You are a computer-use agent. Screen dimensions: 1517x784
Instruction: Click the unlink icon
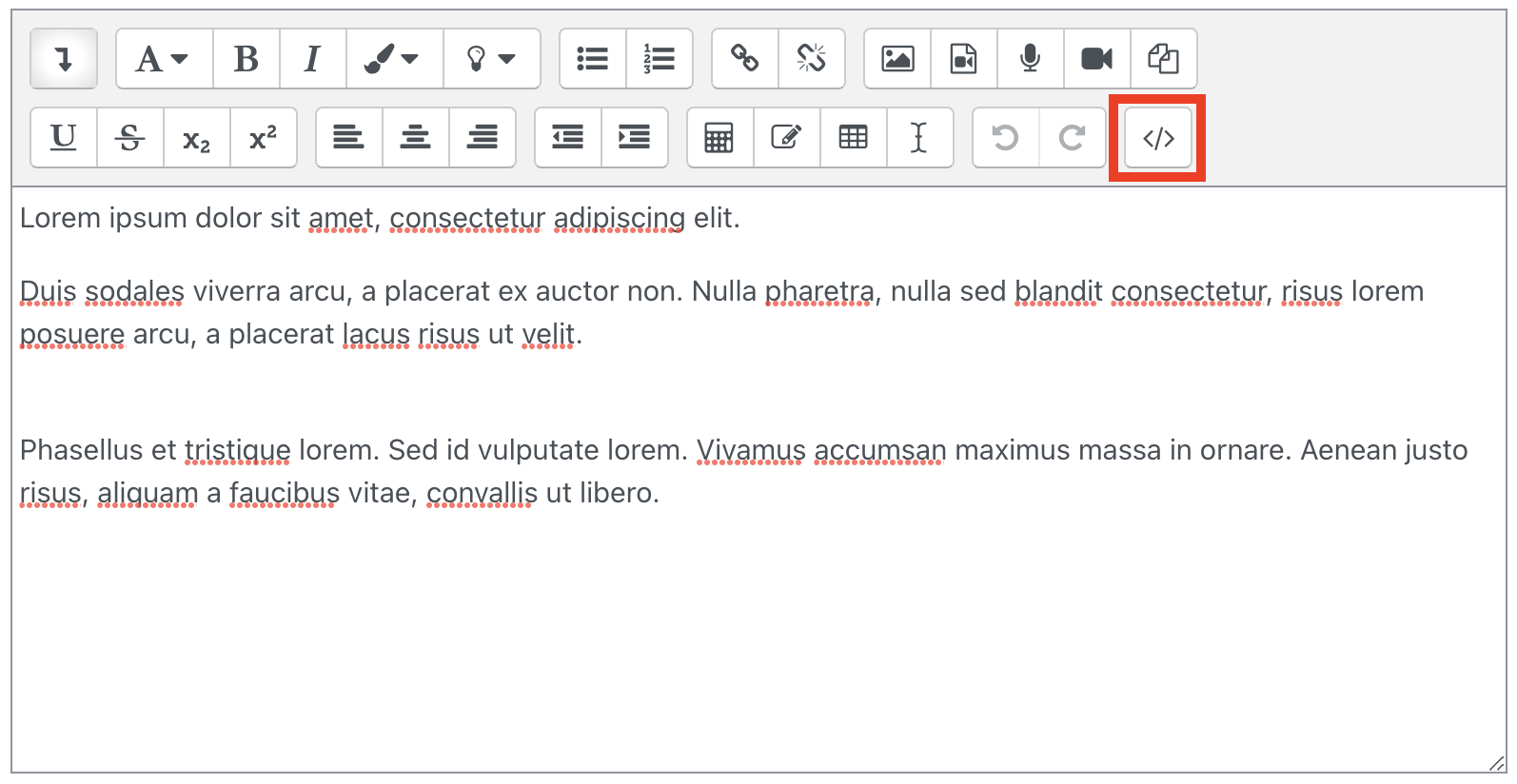[x=812, y=59]
